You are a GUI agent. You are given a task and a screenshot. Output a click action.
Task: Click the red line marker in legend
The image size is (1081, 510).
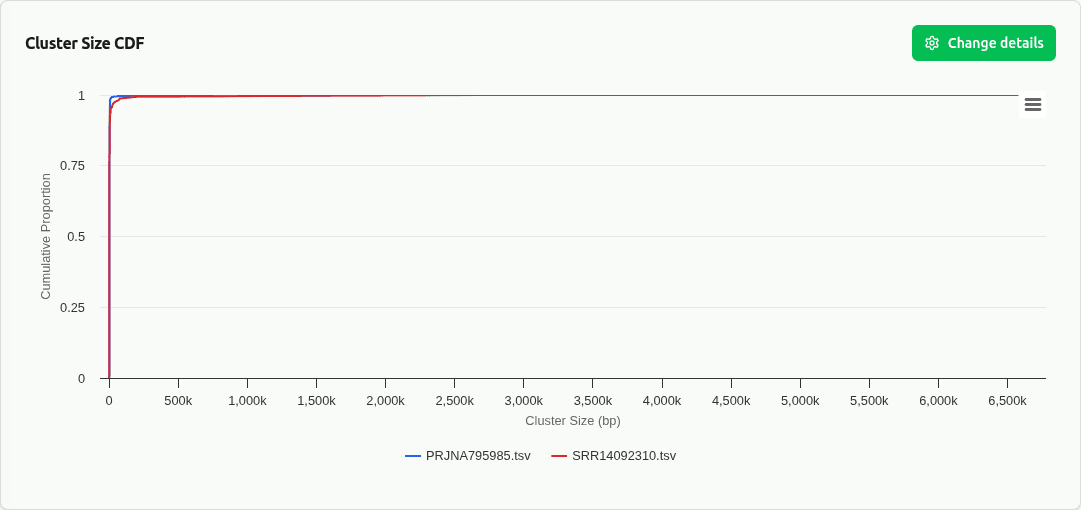(559, 456)
